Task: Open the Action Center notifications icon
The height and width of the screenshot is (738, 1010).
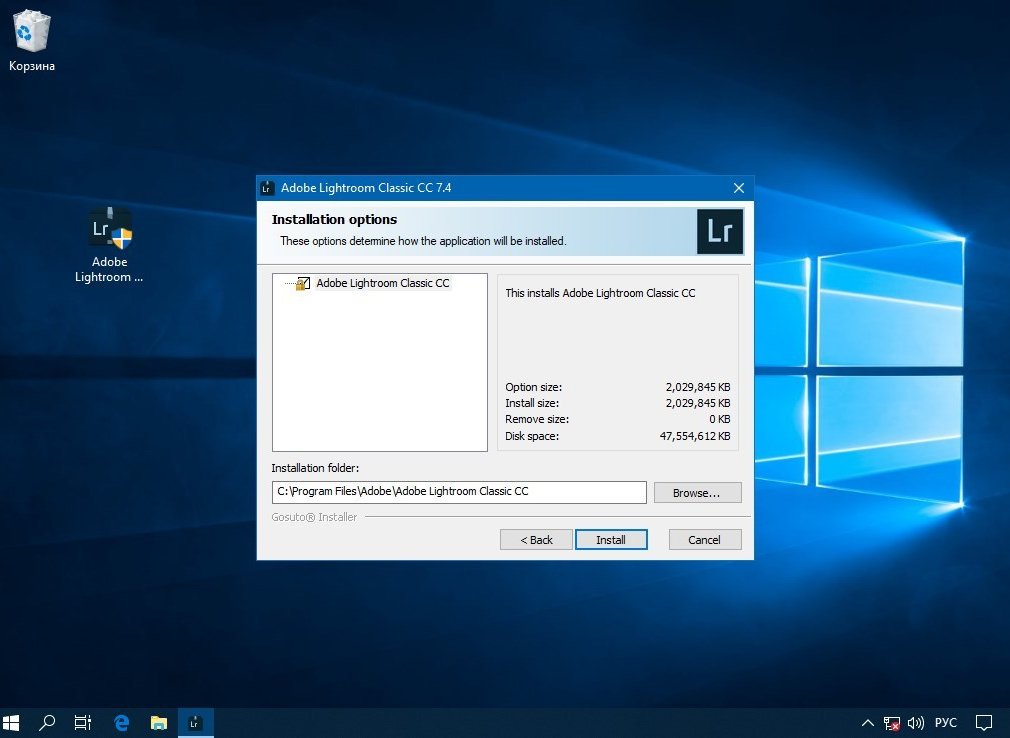Action: pos(984,723)
